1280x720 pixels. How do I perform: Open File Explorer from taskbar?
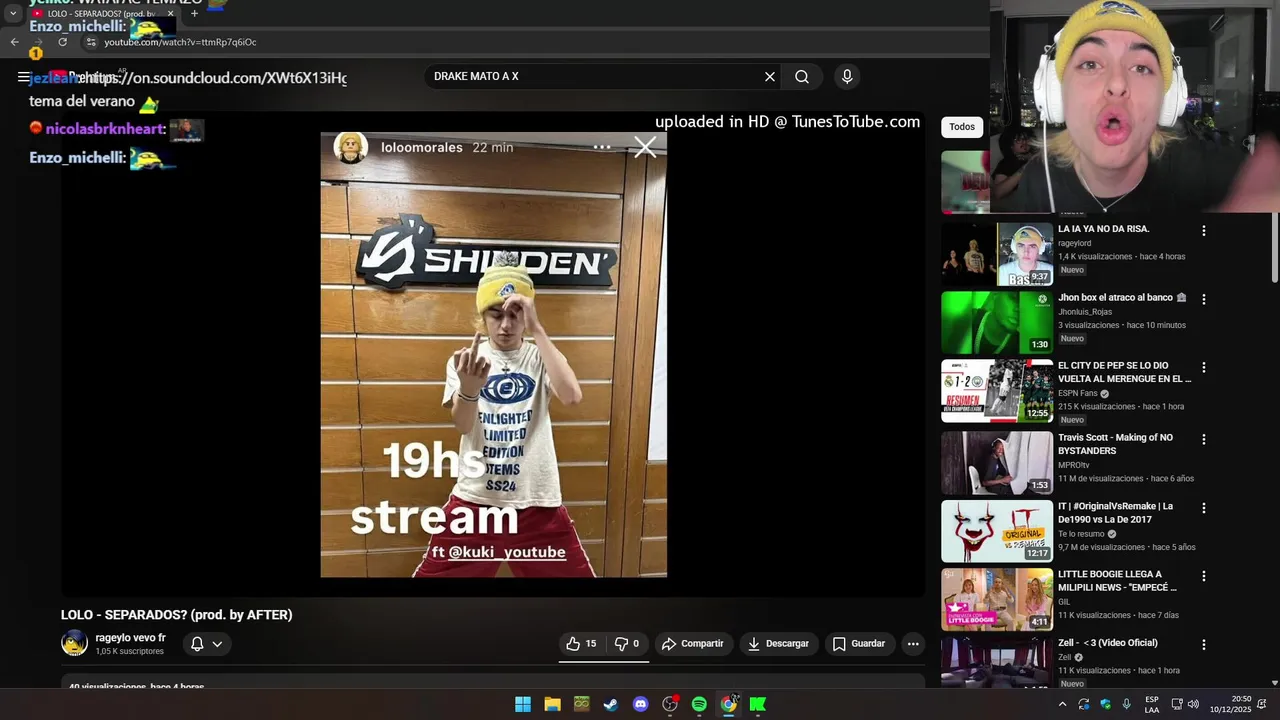[x=552, y=704]
